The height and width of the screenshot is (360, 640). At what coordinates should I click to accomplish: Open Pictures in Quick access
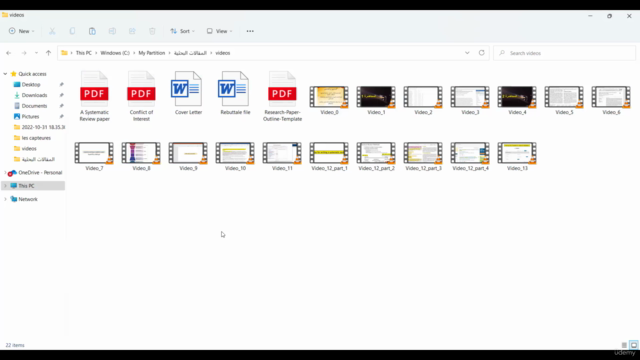[x=30, y=116]
